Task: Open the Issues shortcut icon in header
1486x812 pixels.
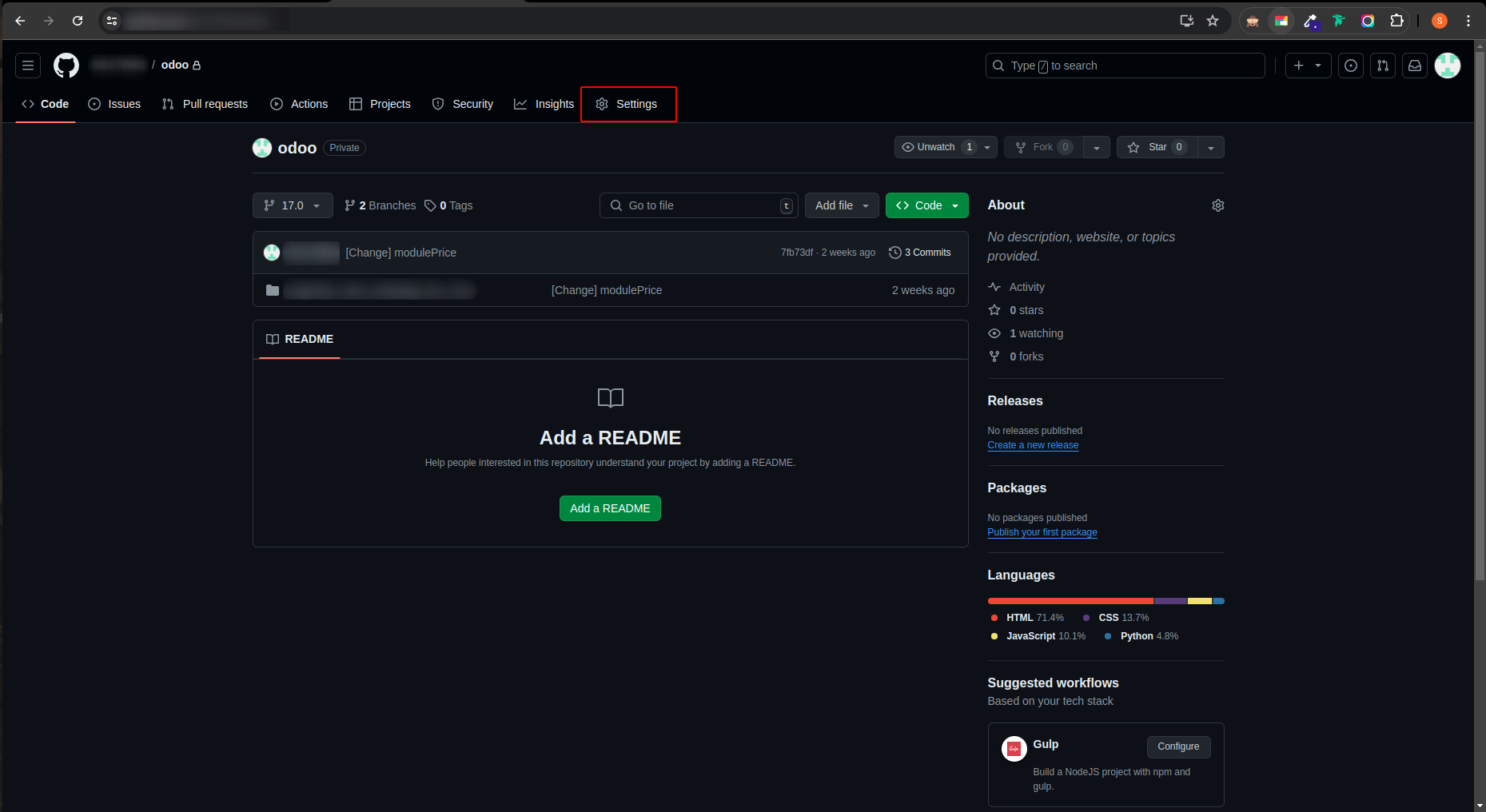Action: (x=1351, y=66)
